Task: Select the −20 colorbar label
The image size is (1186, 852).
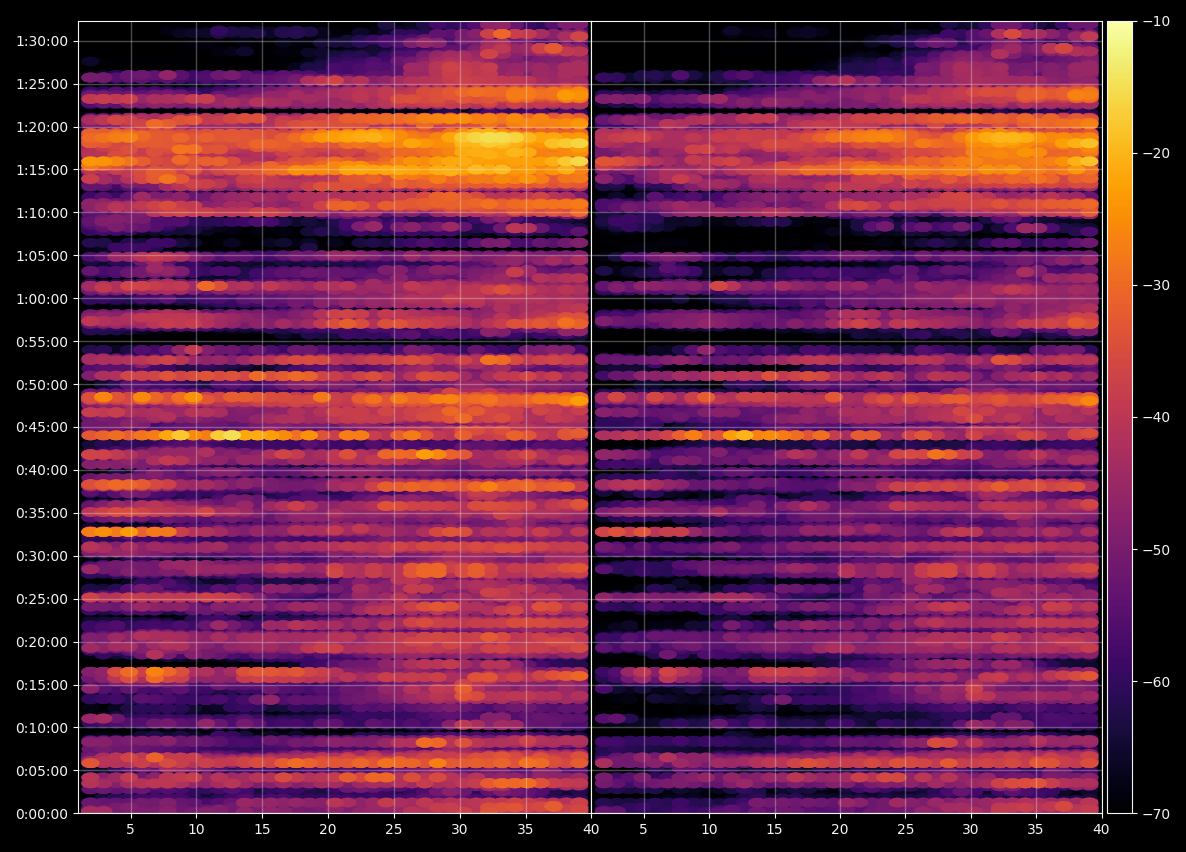Action: click(x=1155, y=154)
